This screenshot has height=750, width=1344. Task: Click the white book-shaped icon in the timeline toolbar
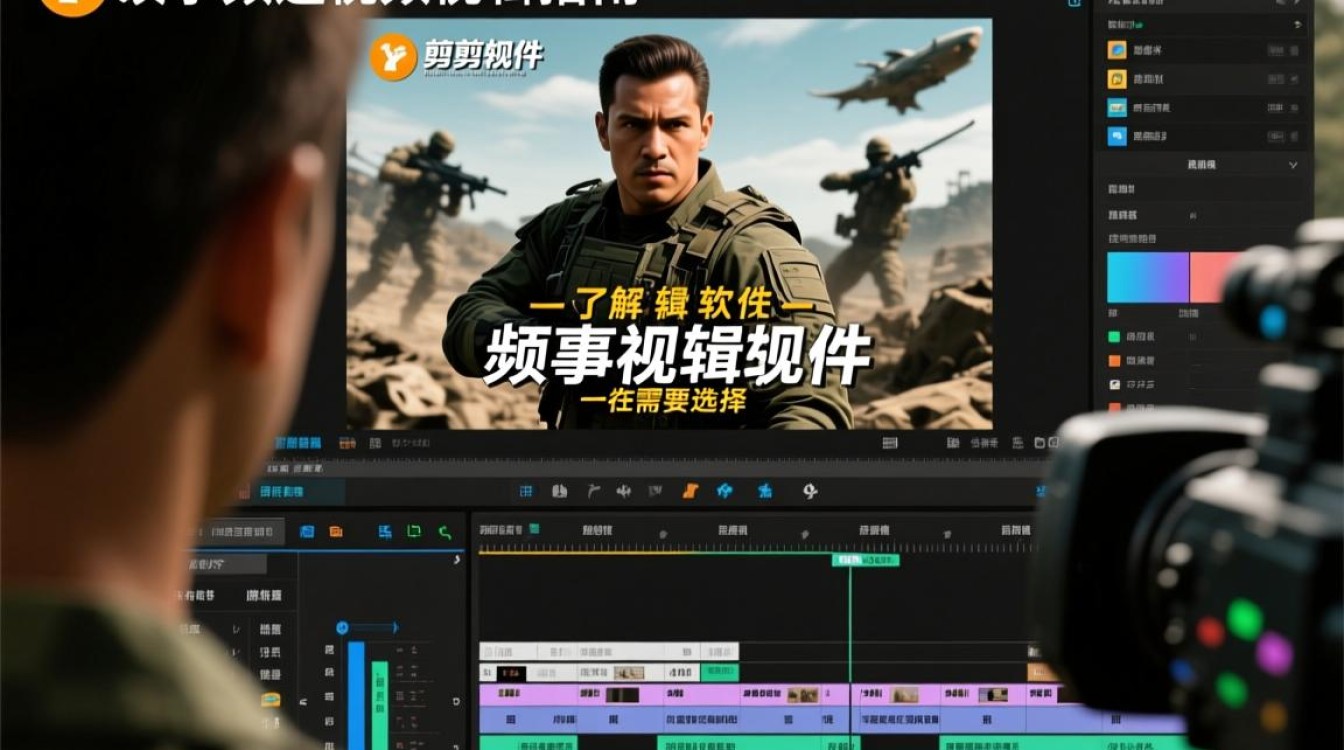click(560, 491)
